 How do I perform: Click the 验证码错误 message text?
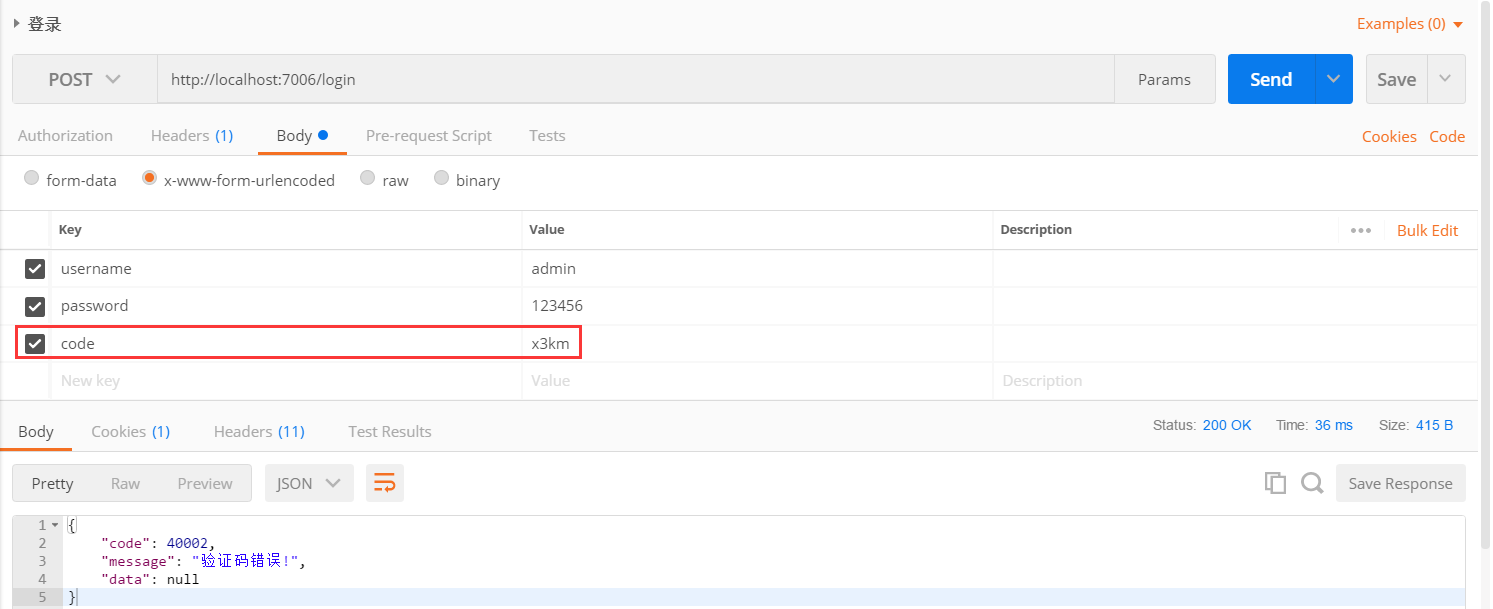pyautogui.click(x=245, y=561)
